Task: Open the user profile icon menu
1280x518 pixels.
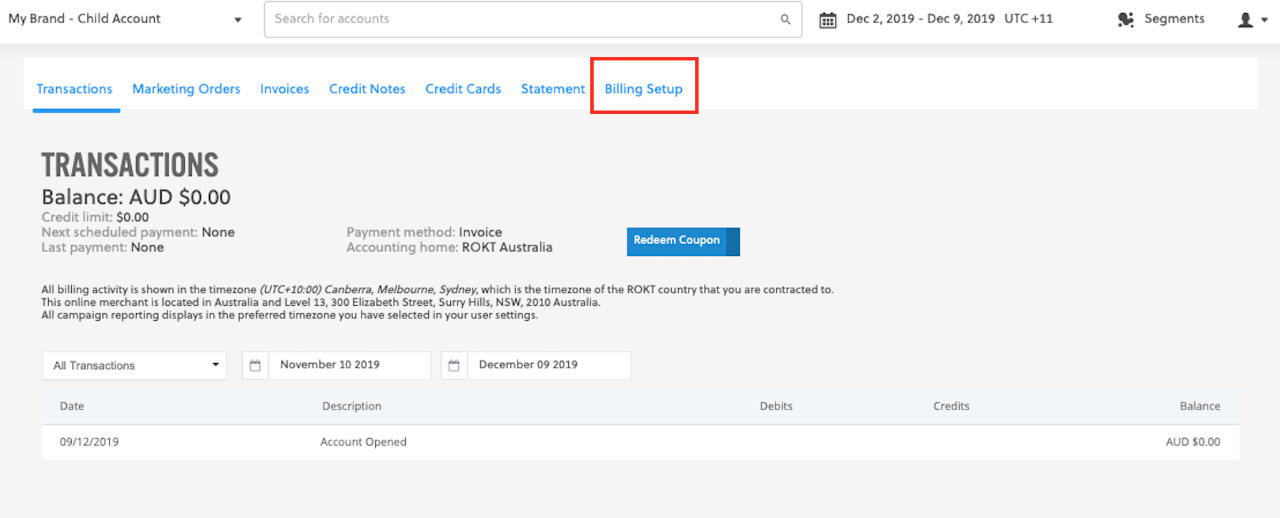Action: tap(1245, 19)
